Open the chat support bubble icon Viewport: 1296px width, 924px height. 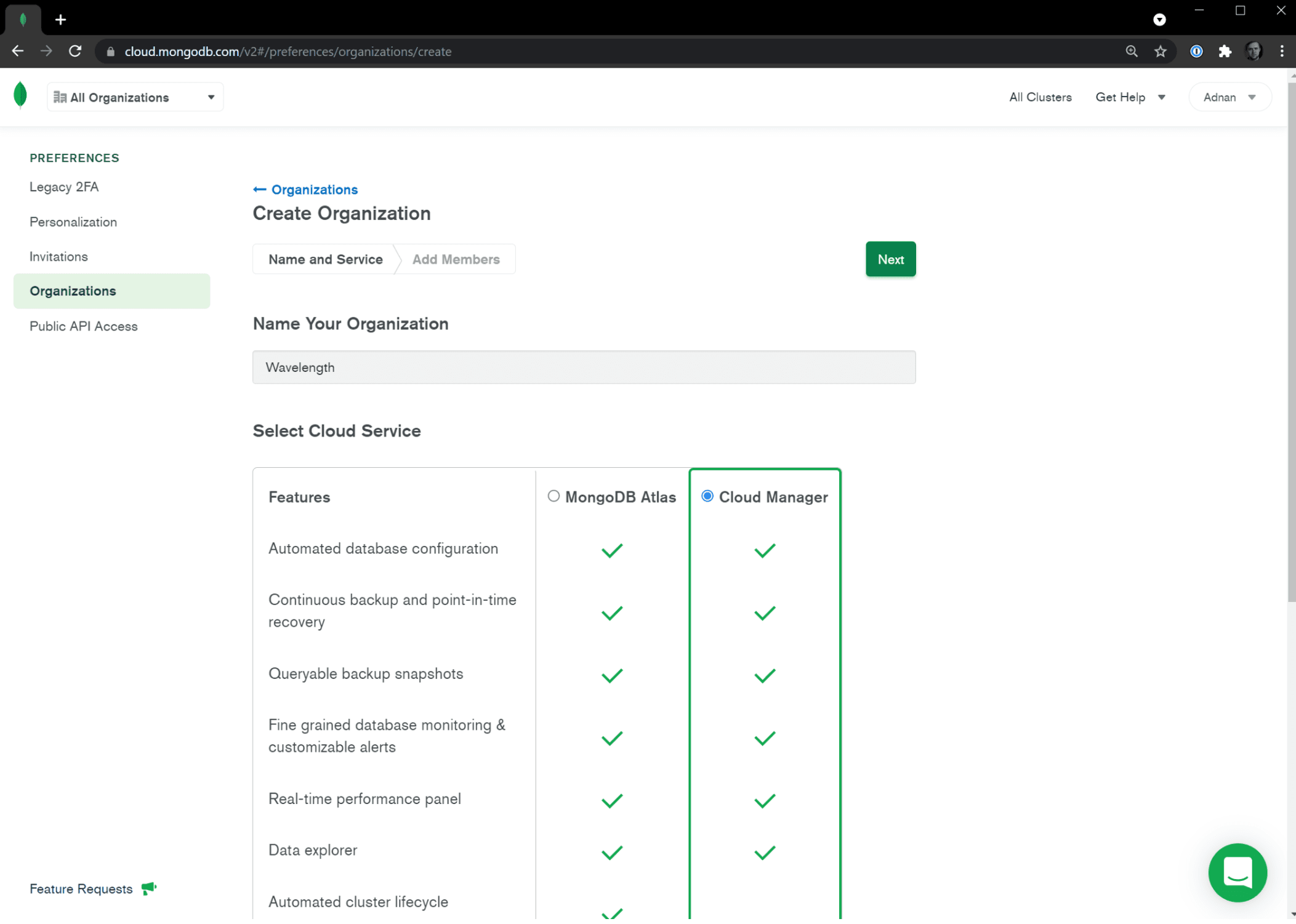point(1237,872)
